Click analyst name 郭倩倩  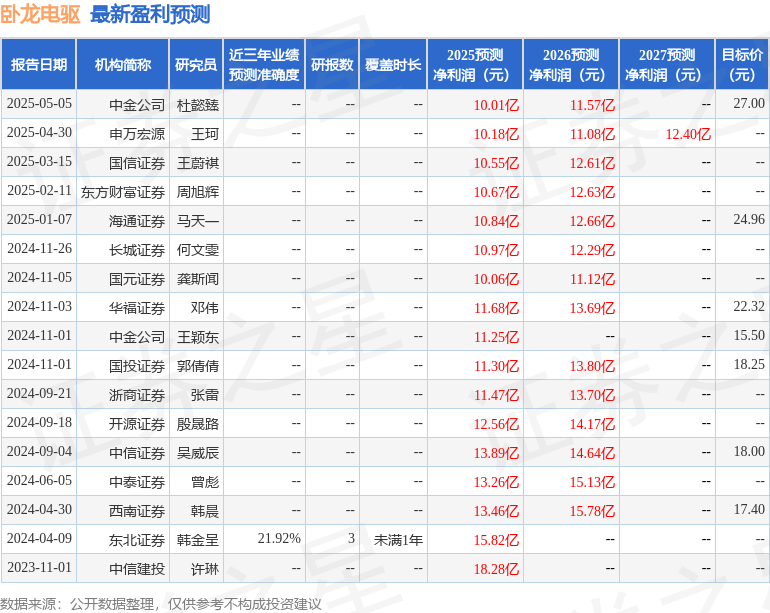click(198, 366)
